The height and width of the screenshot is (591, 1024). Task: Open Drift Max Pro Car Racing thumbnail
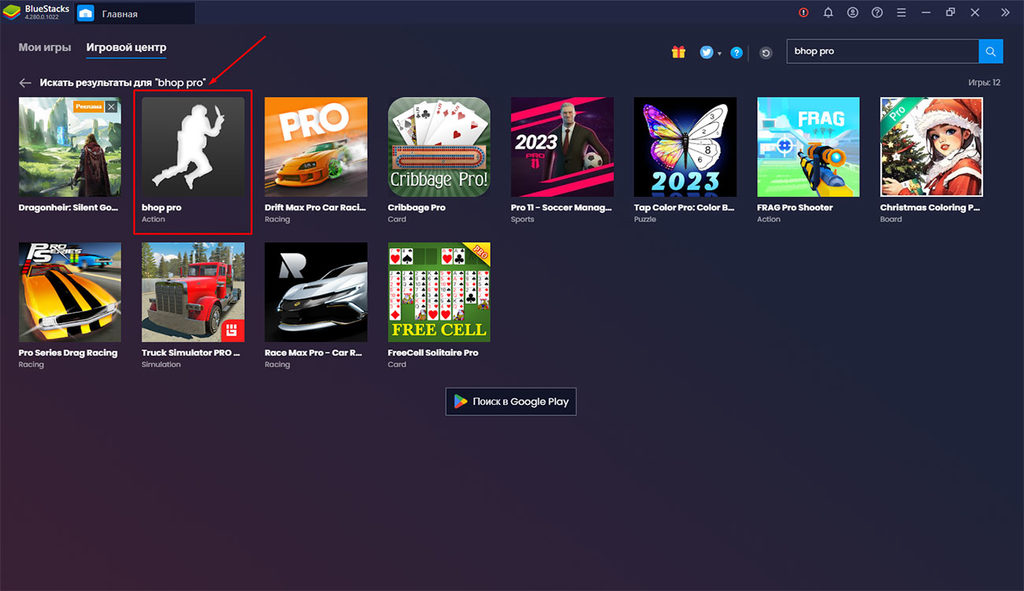click(x=316, y=147)
